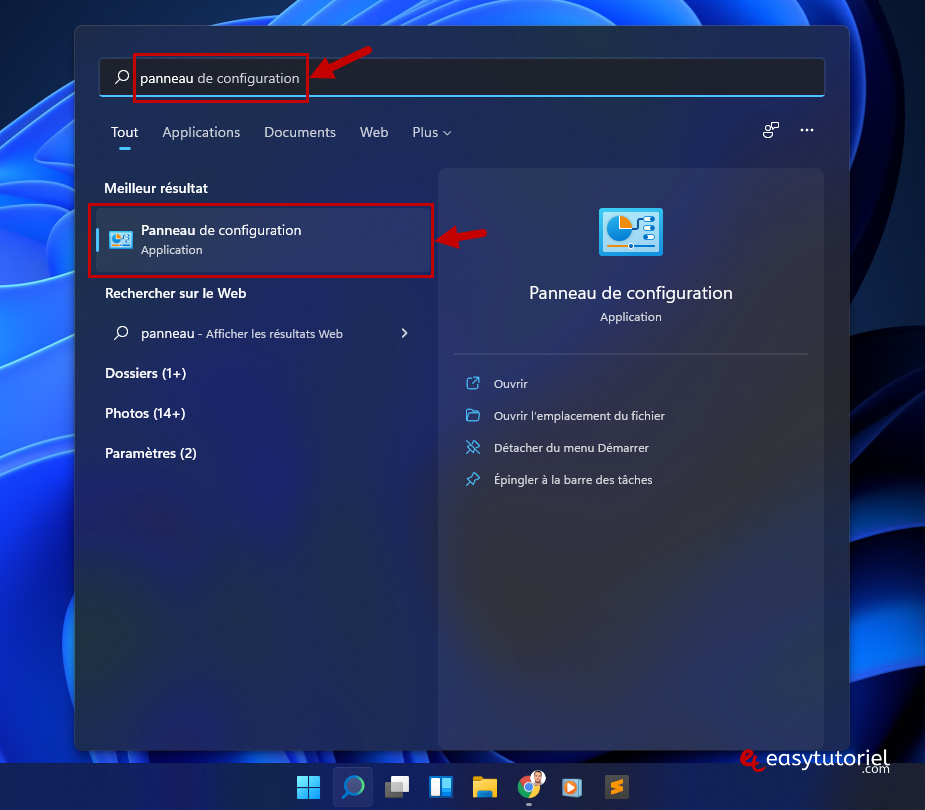Click the Ouvrir open icon
This screenshot has width=925, height=810.
[x=473, y=383]
